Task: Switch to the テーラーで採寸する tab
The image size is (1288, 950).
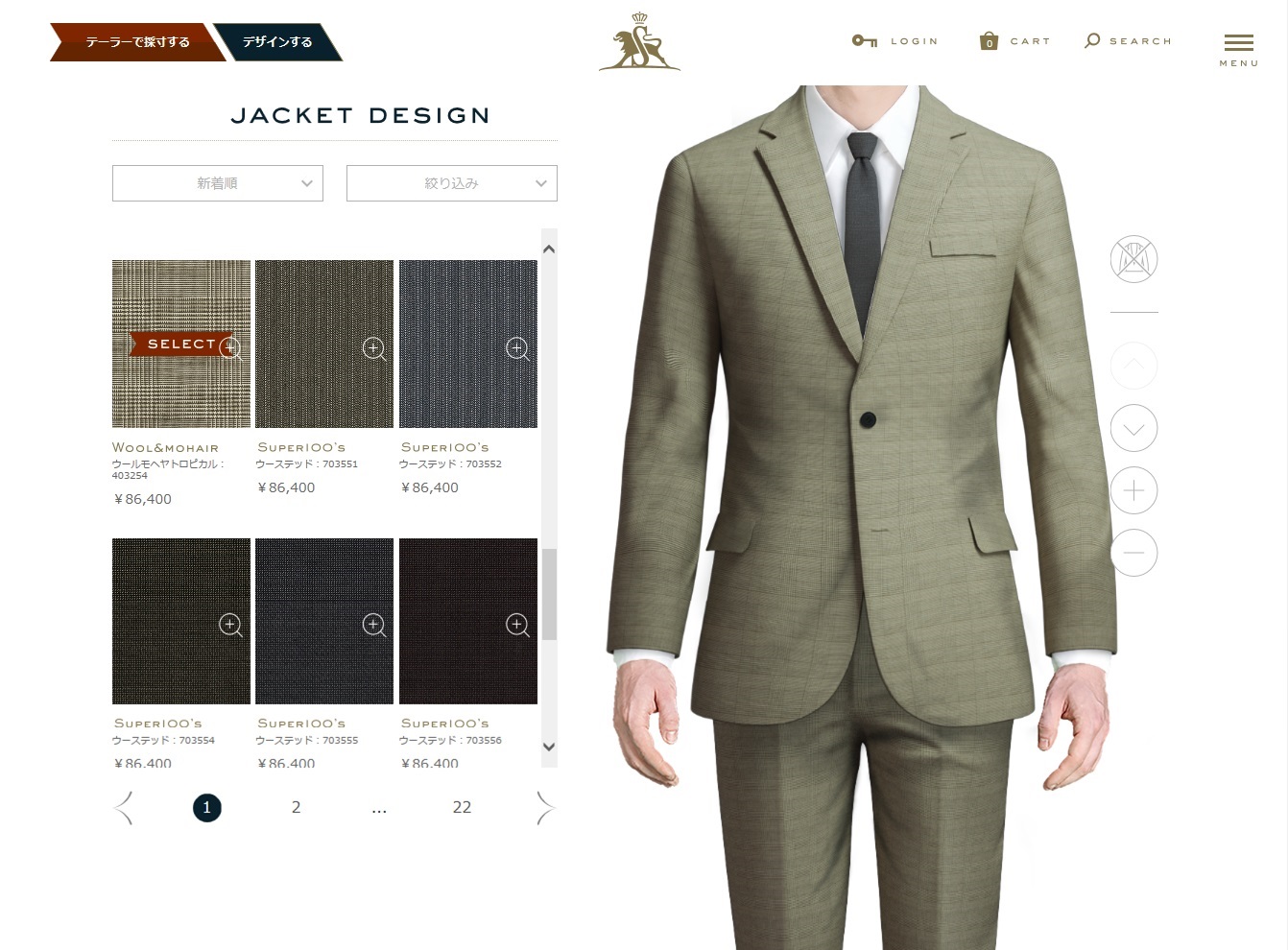Action: click(137, 42)
